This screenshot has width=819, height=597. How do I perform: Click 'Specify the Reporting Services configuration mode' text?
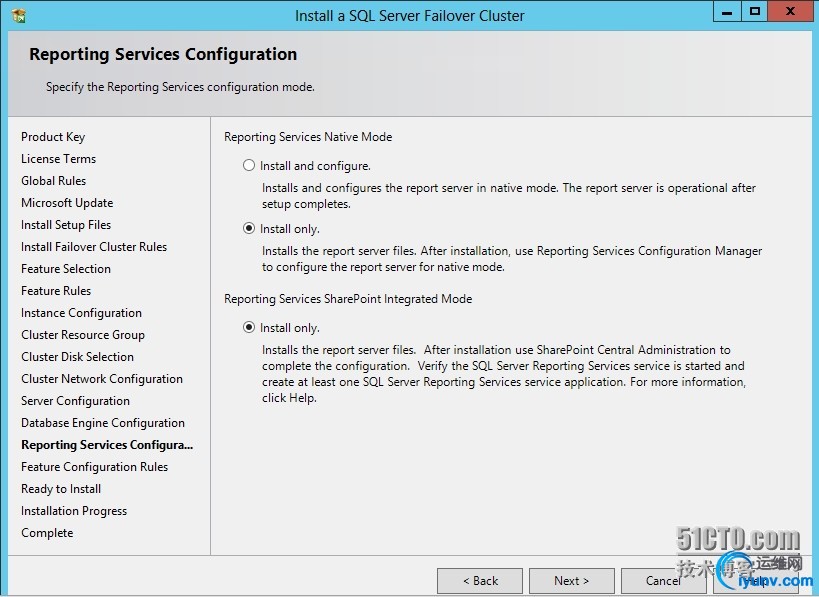(x=180, y=87)
